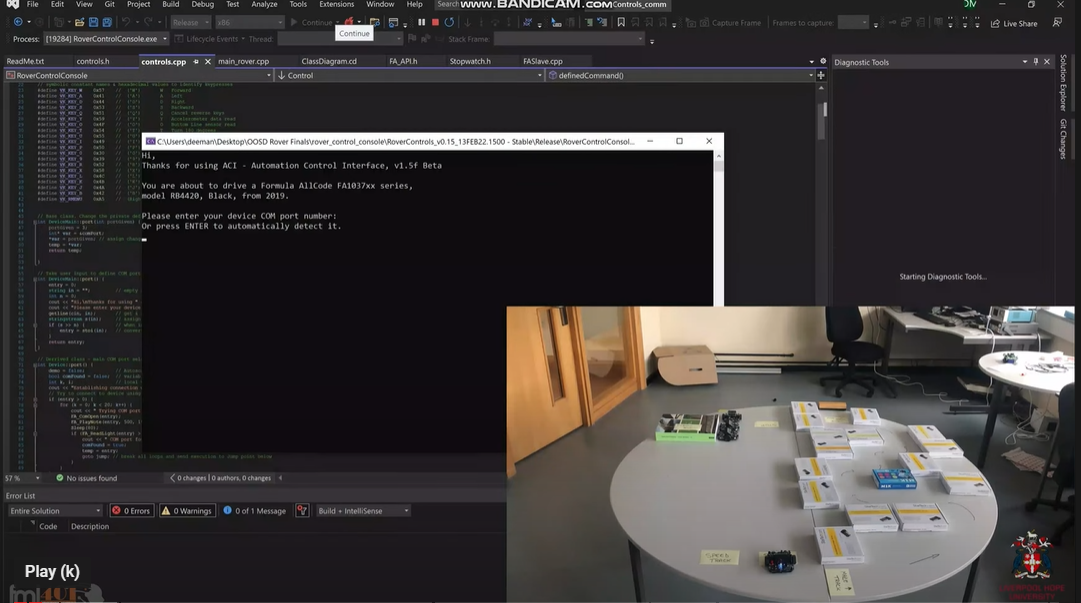This screenshot has width=1081, height=603.
Task: Pin the Diagnostic Tools panel
Action: point(1035,62)
